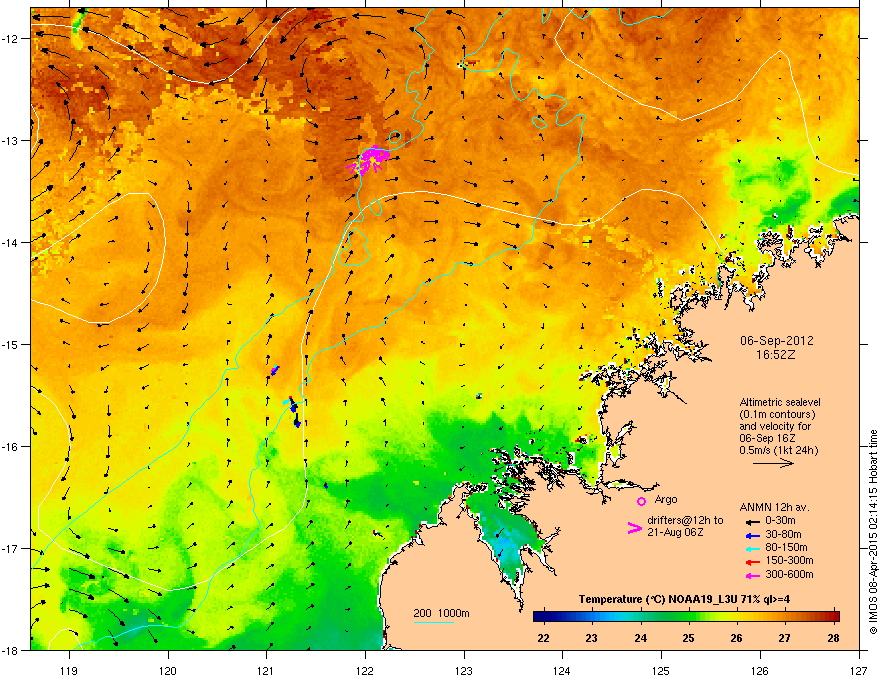Click the temperature color bar near 22

tap(544, 616)
